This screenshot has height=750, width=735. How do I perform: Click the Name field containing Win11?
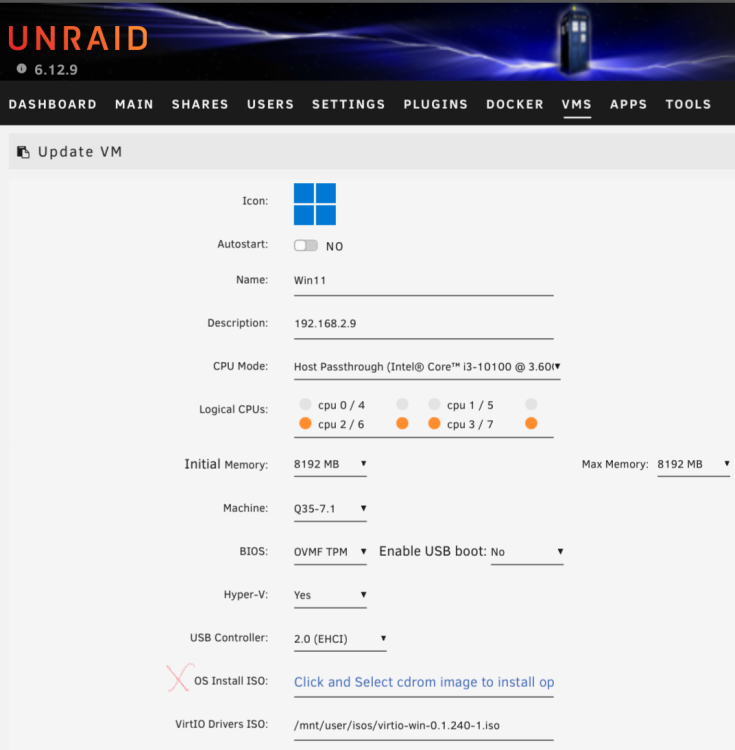[x=424, y=281]
